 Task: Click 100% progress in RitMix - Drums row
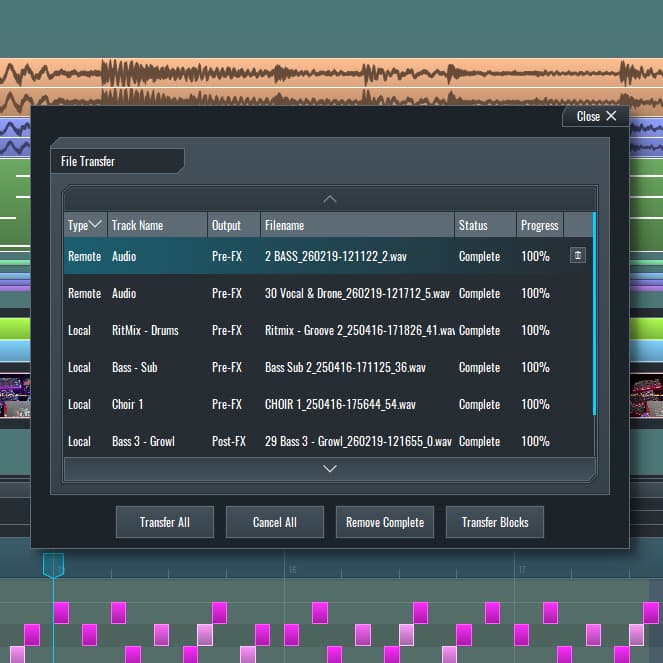pos(535,330)
